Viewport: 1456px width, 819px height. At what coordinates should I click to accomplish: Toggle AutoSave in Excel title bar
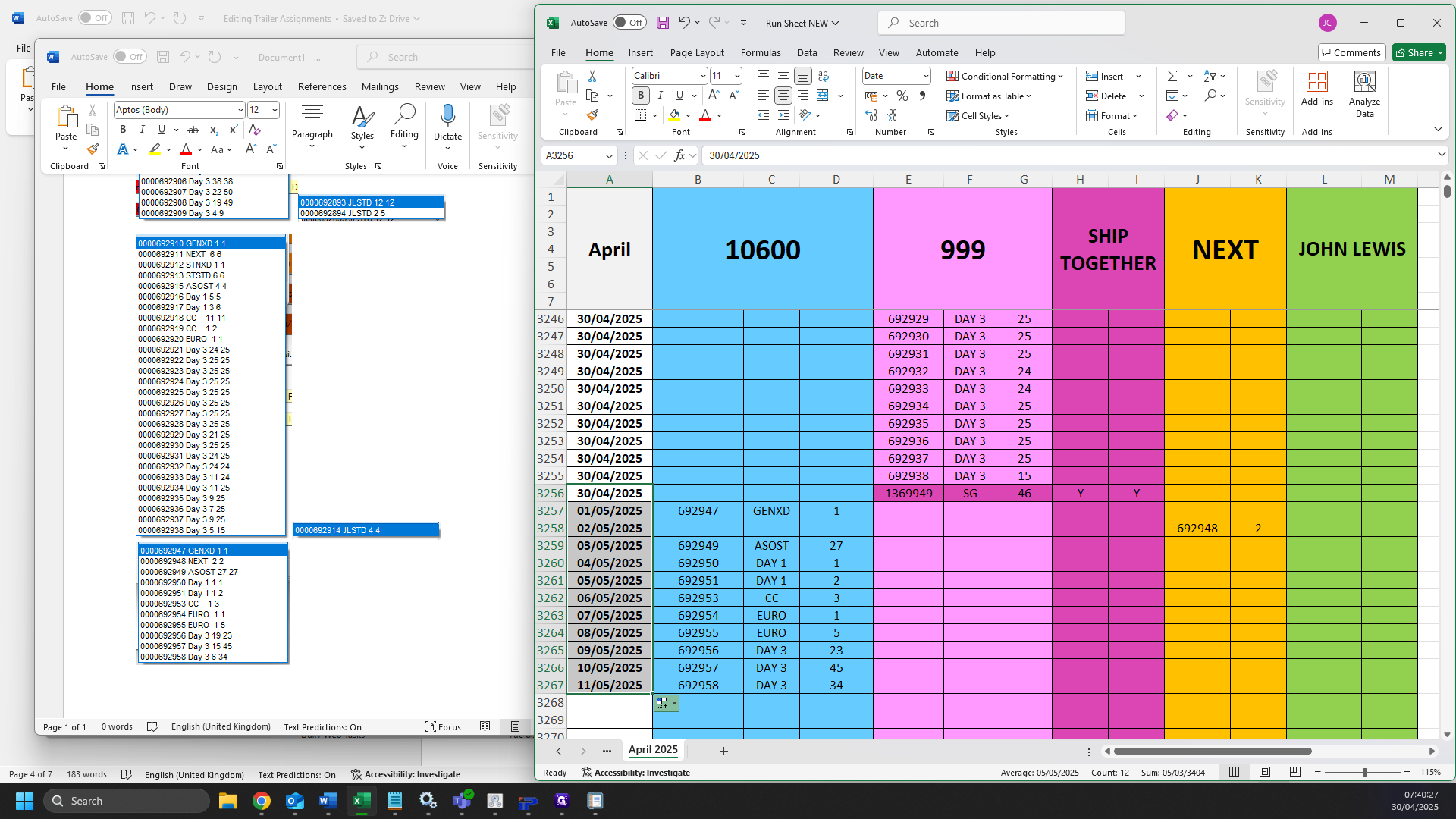click(x=629, y=23)
